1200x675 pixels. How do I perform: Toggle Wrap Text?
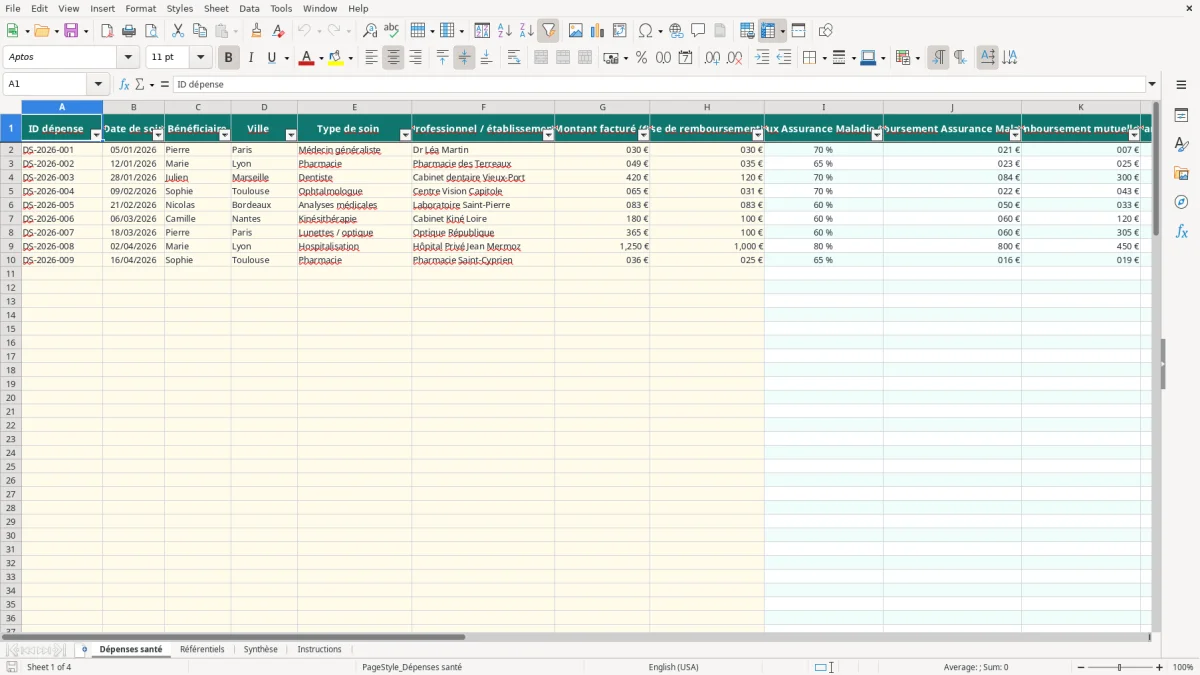click(x=514, y=58)
